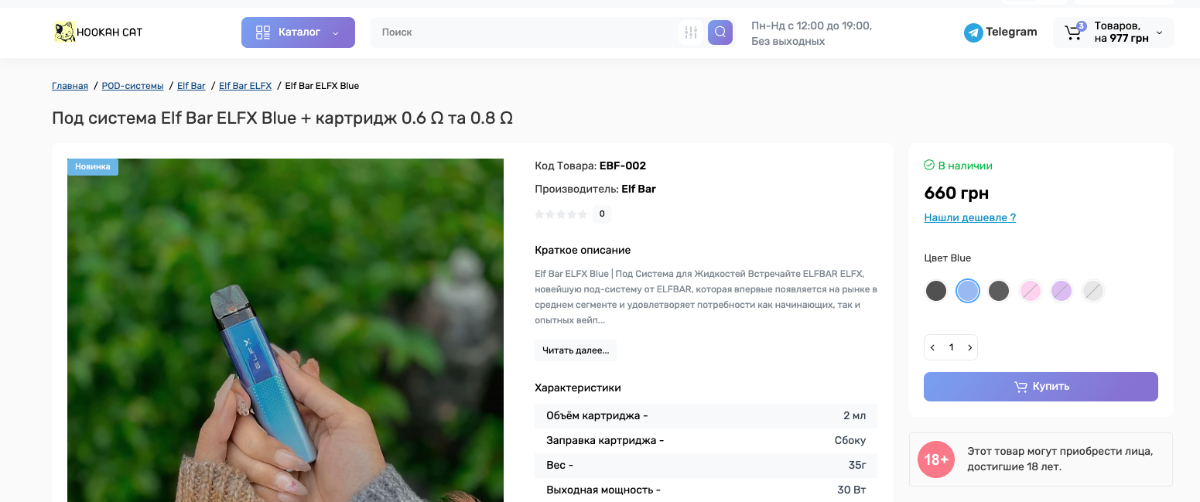Increase quantity with right arrow

[970, 348]
